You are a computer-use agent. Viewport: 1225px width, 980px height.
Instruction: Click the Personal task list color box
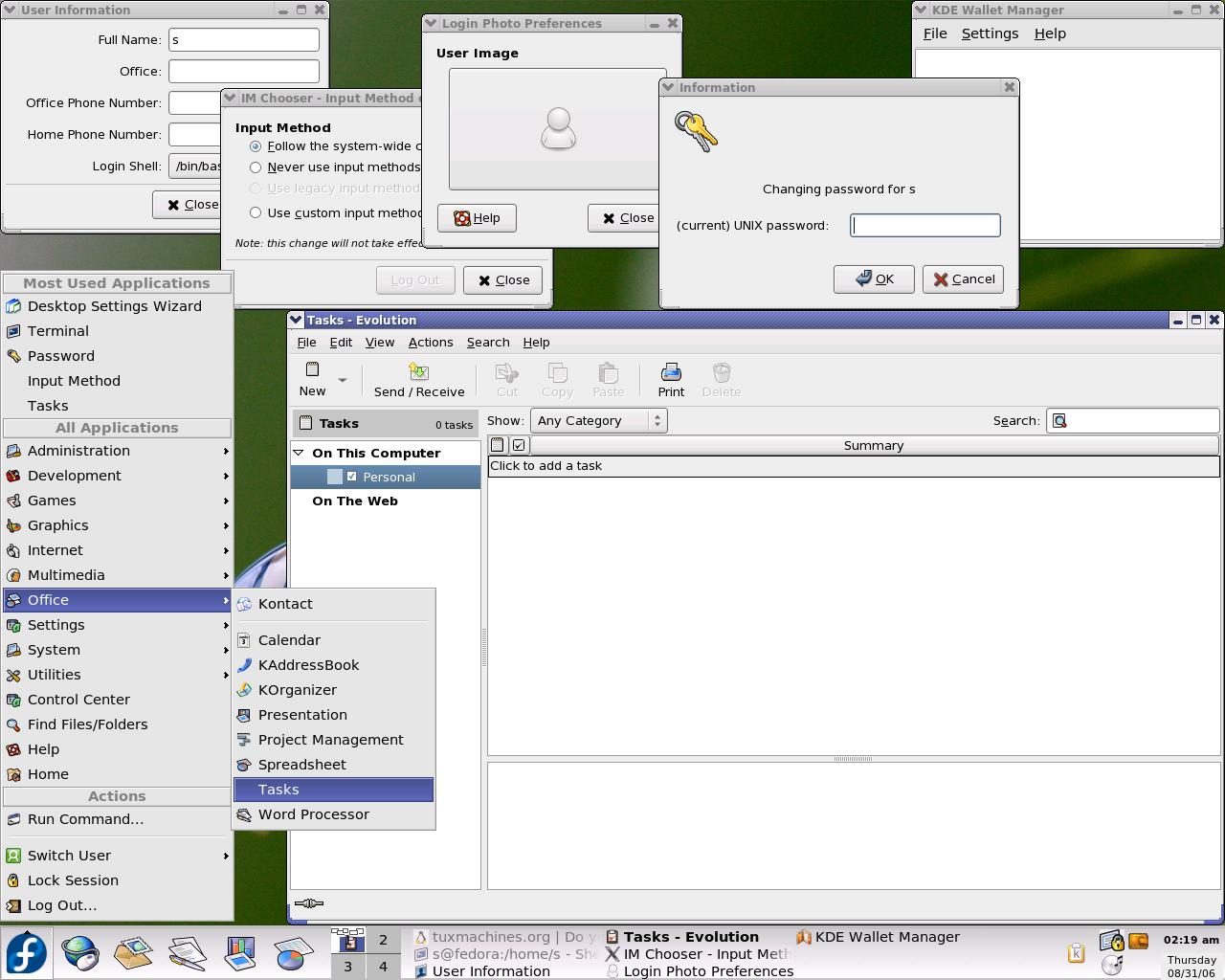334,477
